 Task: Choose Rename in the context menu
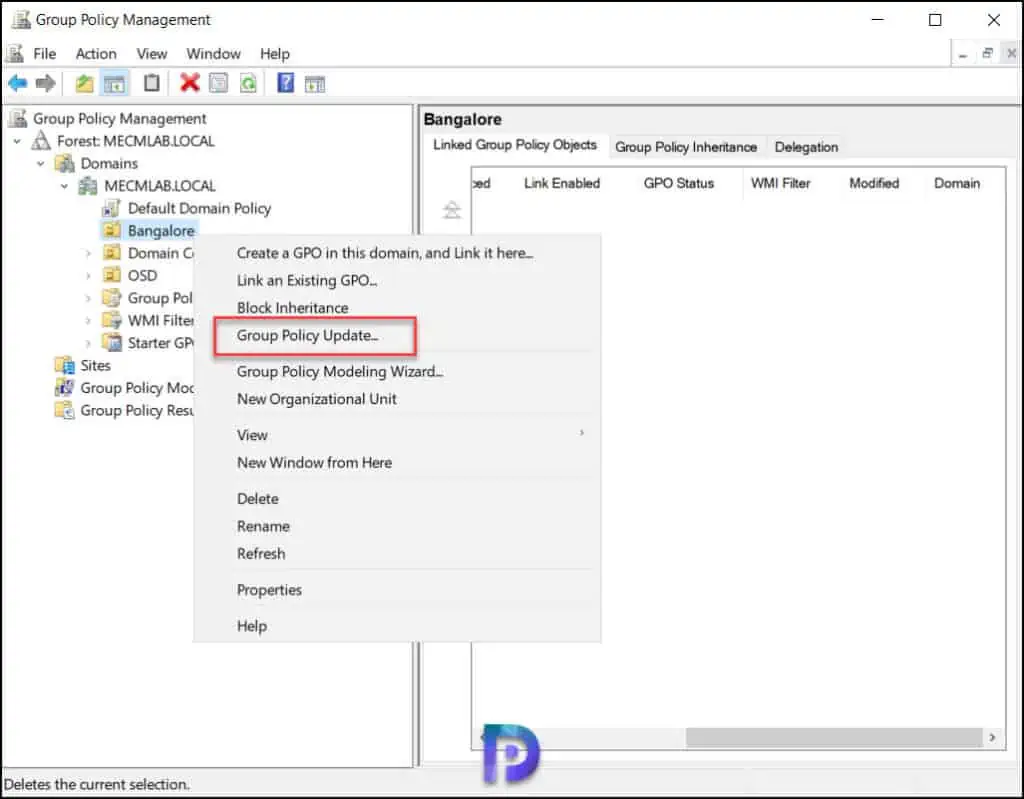263,526
